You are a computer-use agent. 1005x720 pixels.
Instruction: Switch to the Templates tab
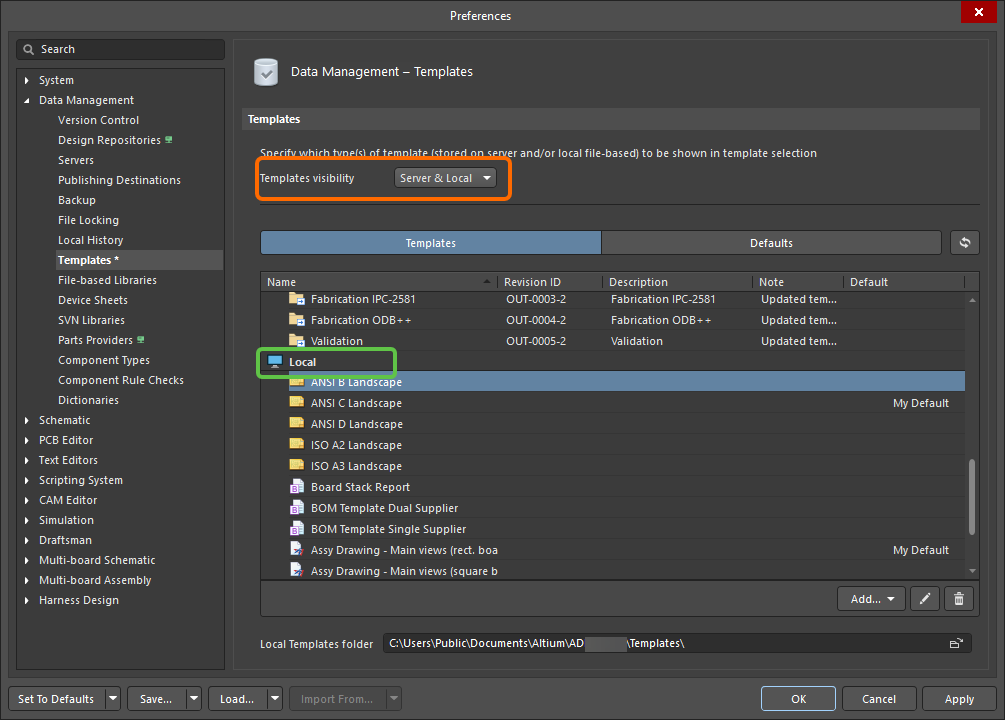coord(430,242)
